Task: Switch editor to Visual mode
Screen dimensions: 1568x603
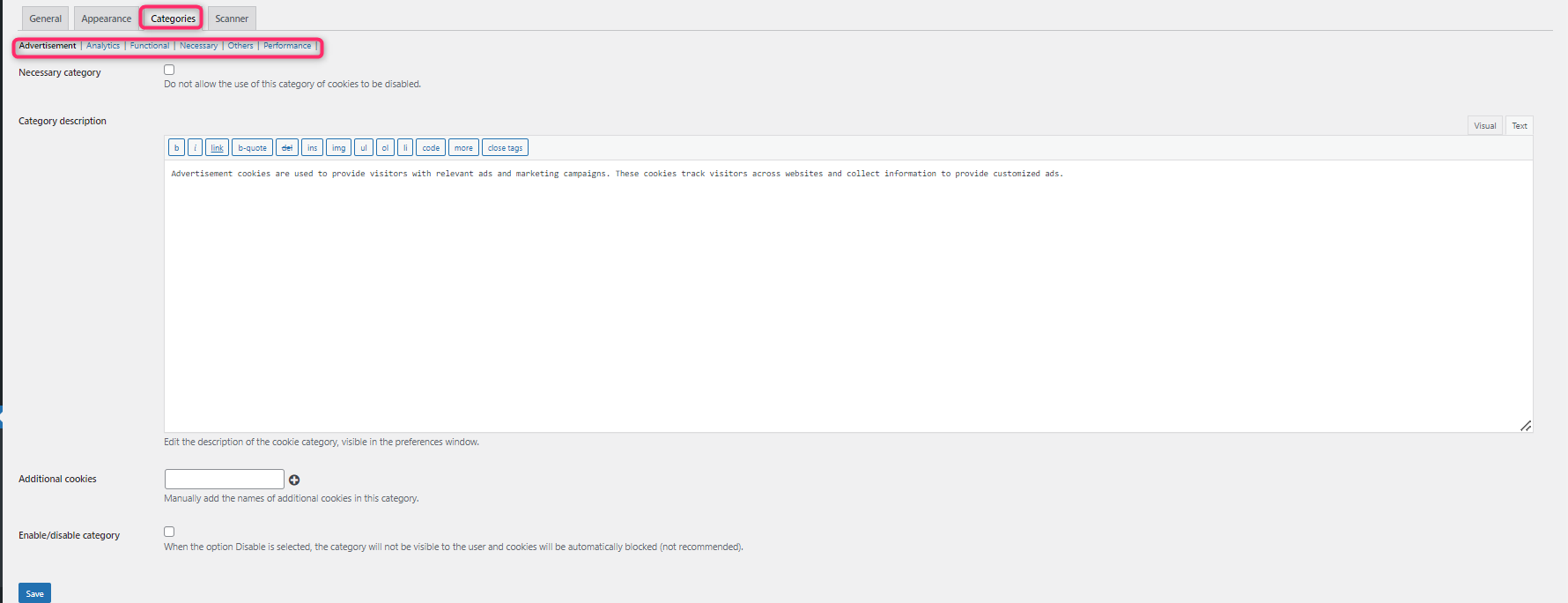Action: tap(1485, 125)
